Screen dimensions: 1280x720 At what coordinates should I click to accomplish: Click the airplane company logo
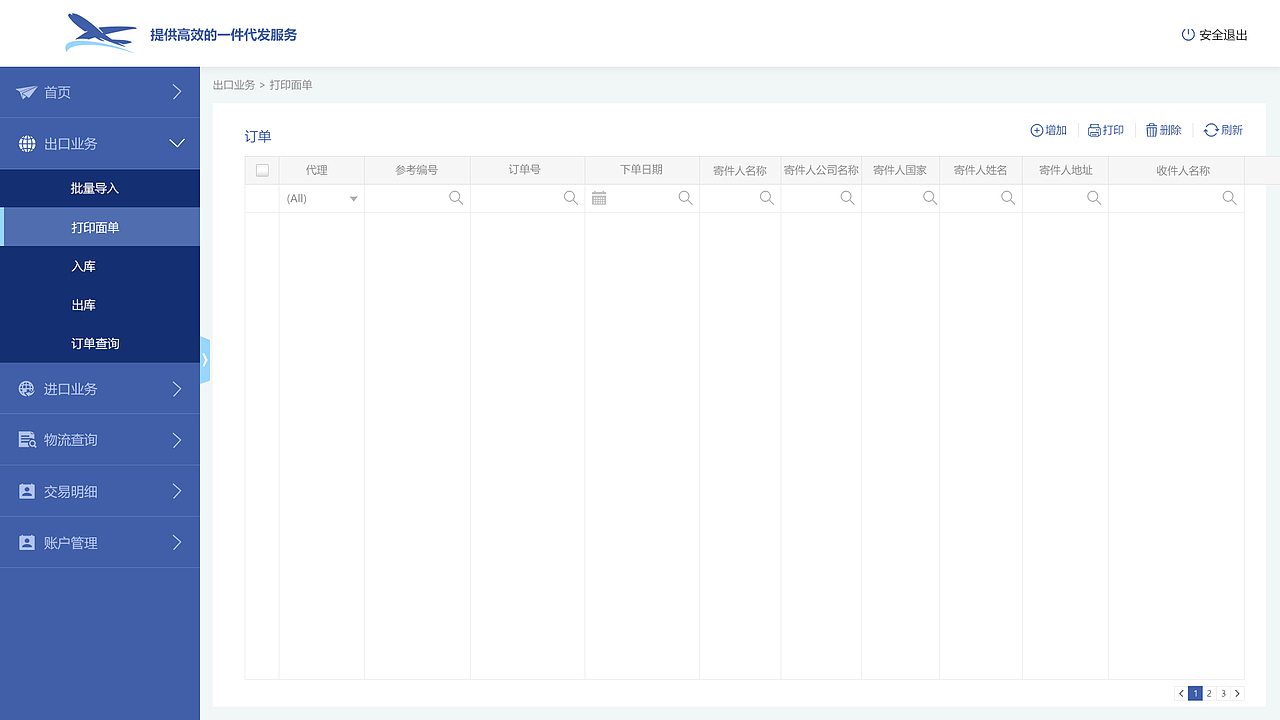pos(101,34)
